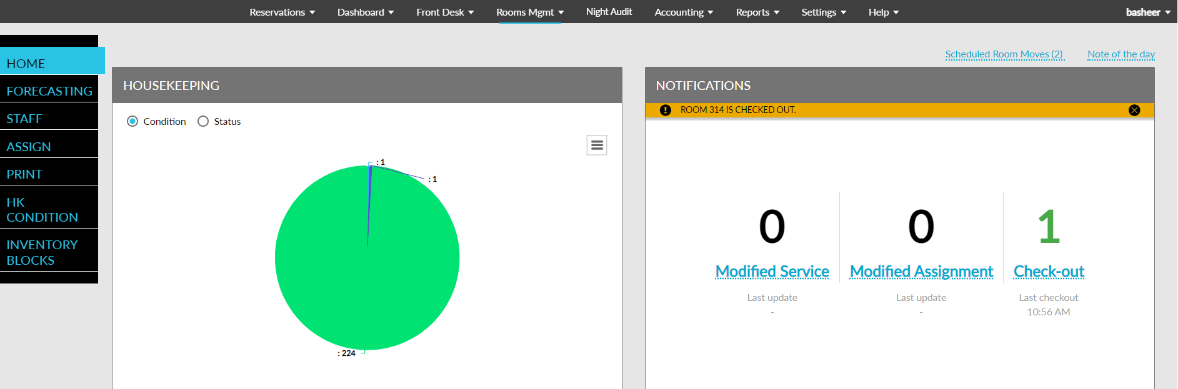1178x389 pixels.
Task: Click the 224 pie chart label
Action: pyautogui.click(x=346, y=353)
